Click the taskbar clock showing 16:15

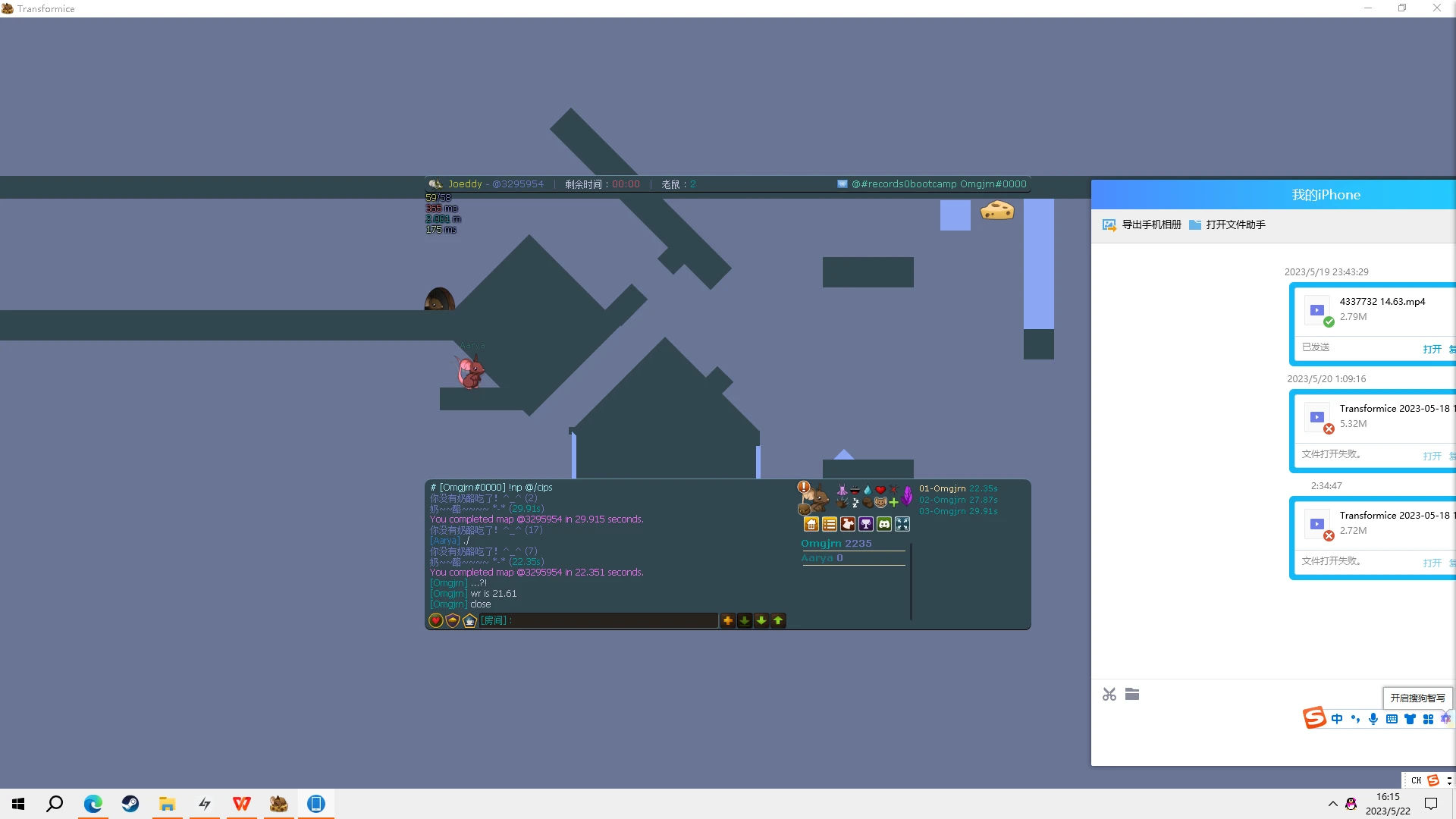click(1388, 804)
